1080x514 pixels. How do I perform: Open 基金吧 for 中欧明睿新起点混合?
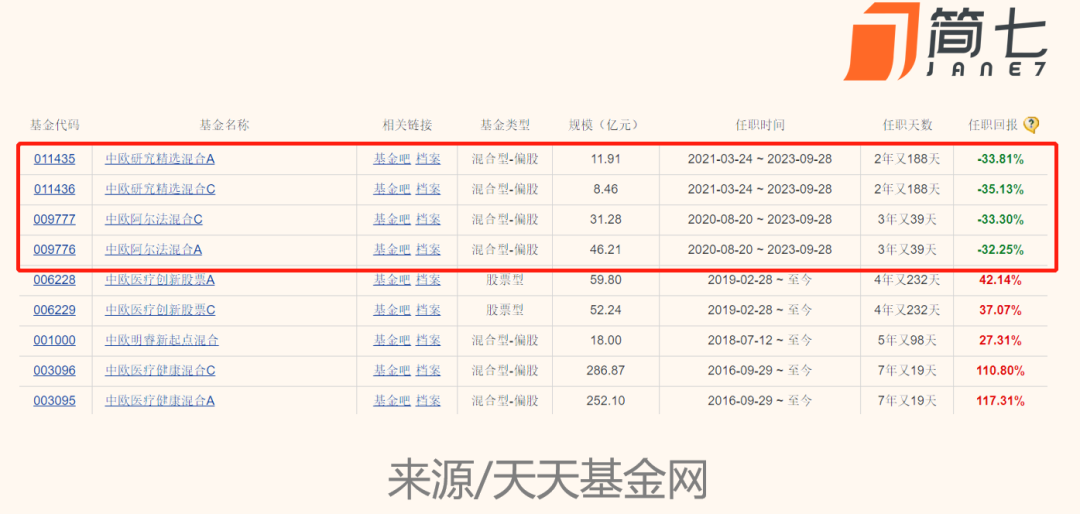click(392, 340)
